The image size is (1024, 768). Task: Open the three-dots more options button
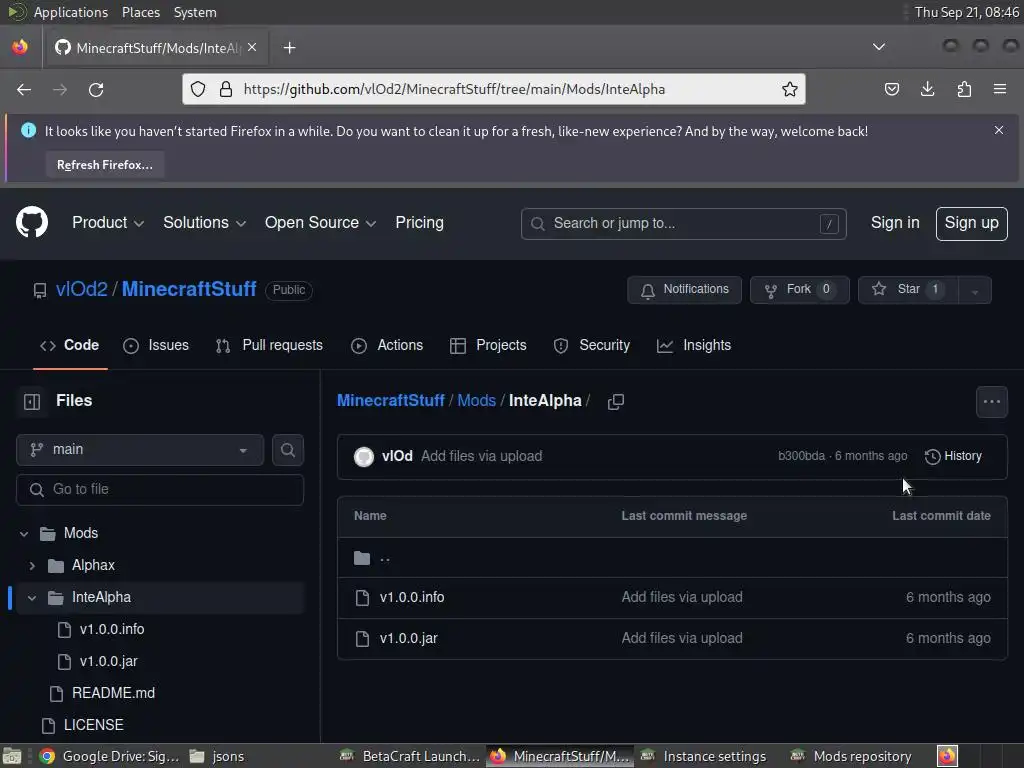coord(991,402)
